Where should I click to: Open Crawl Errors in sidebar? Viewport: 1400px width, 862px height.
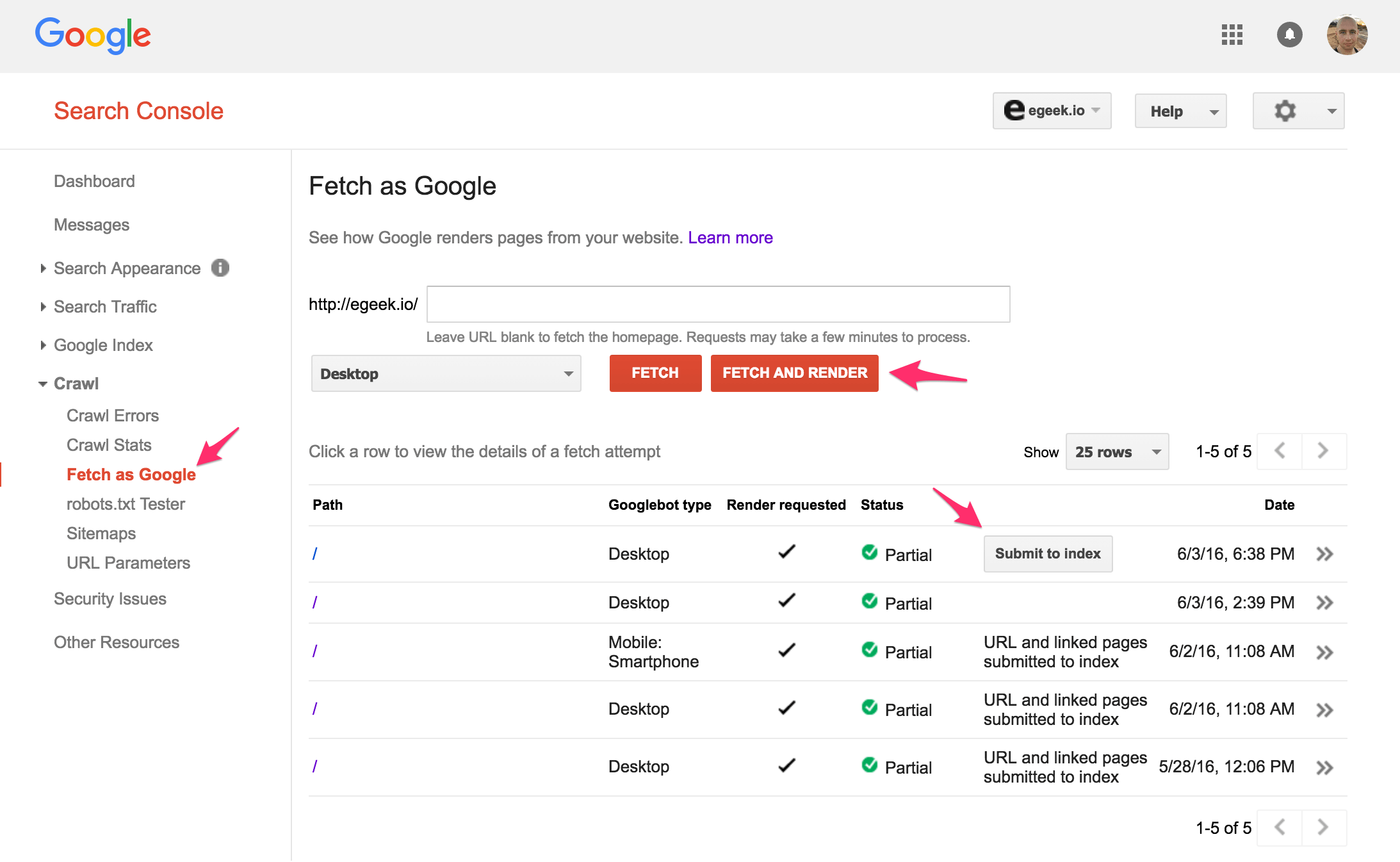click(x=113, y=416)
